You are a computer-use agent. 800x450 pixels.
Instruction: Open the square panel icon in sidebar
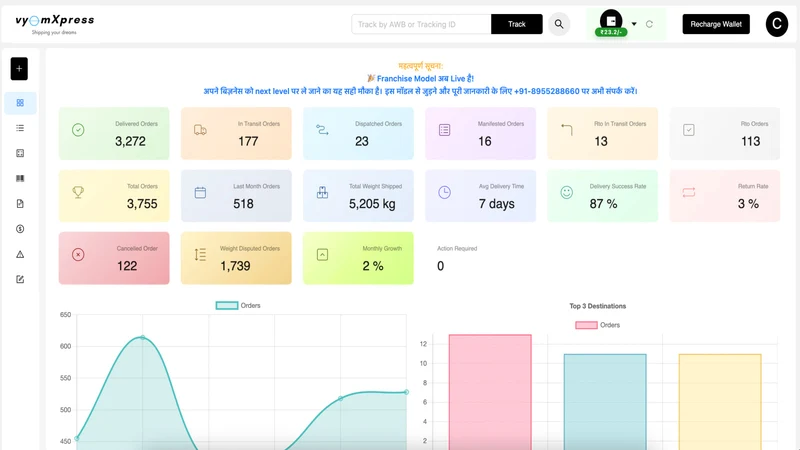click(x=20, y=153)
